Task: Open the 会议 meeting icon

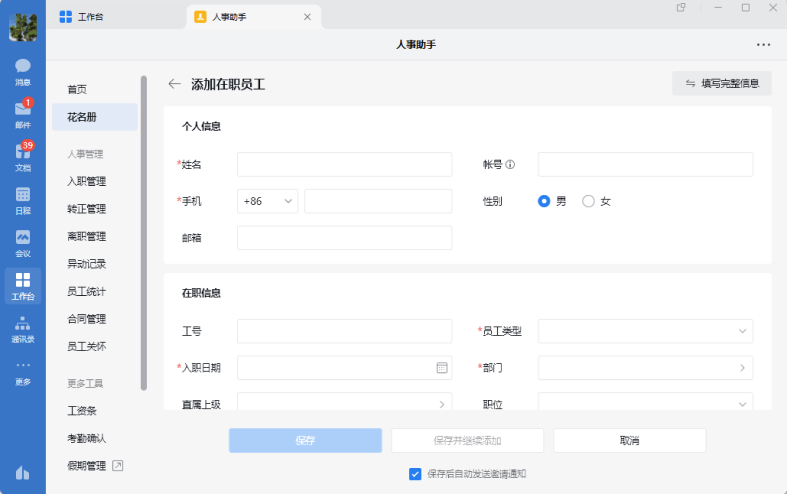Action: [x=23, y=243]
